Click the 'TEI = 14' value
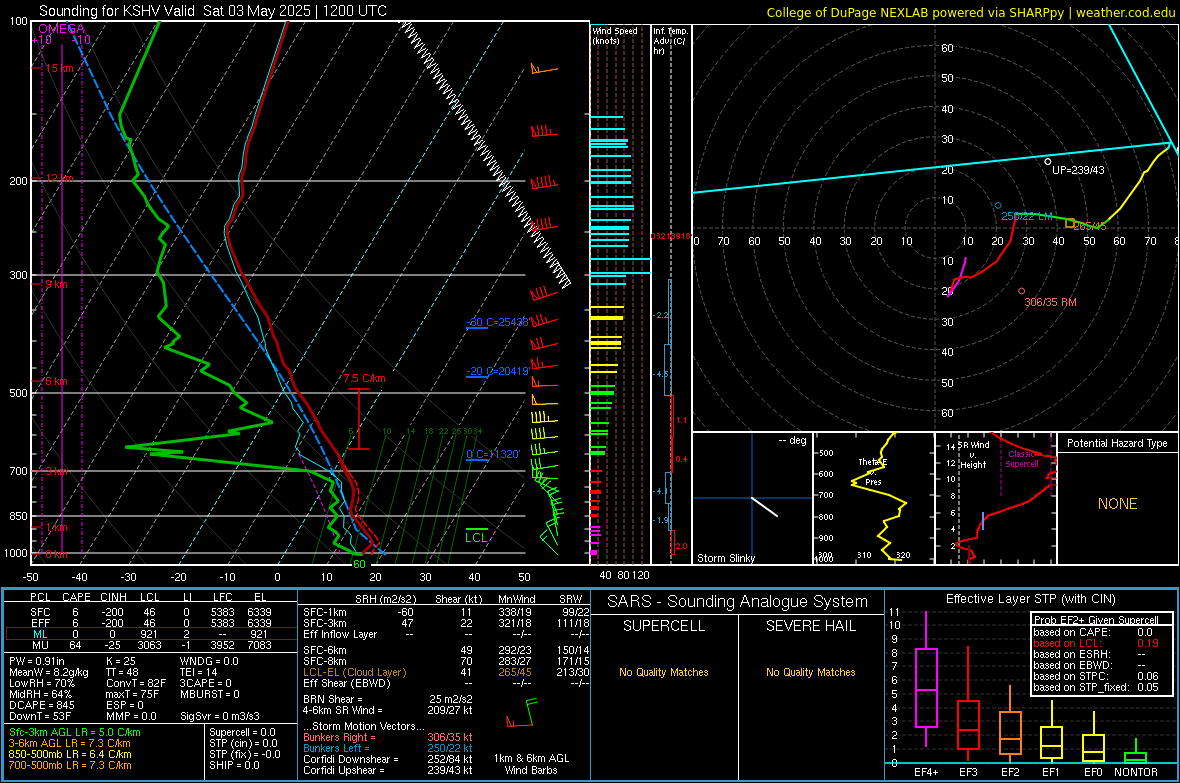The width and height of the screenshot is (1180, 783). pos(199,672)
